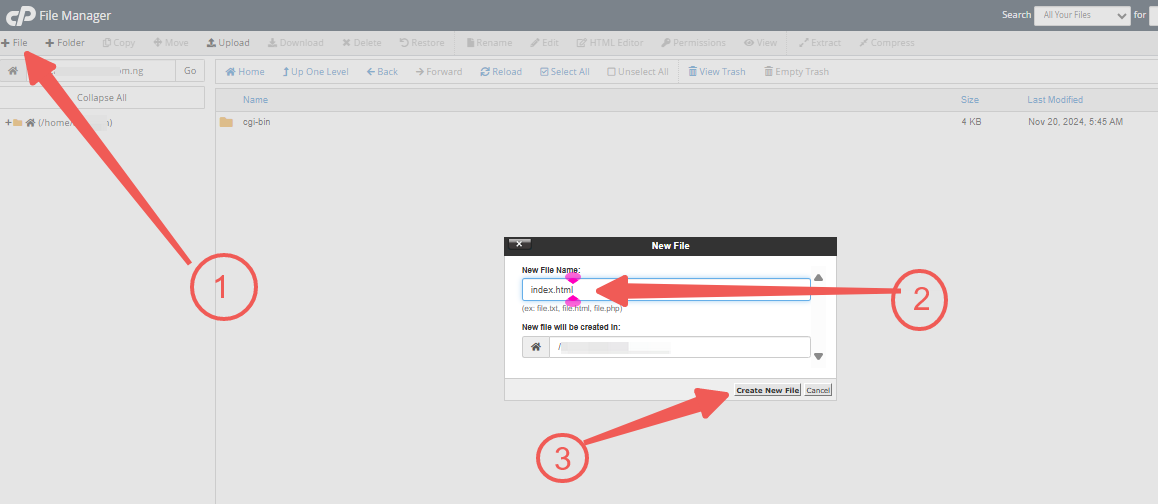Expand the /home tree node
This screenshot has width=1158, height=504.
point(8,122)
